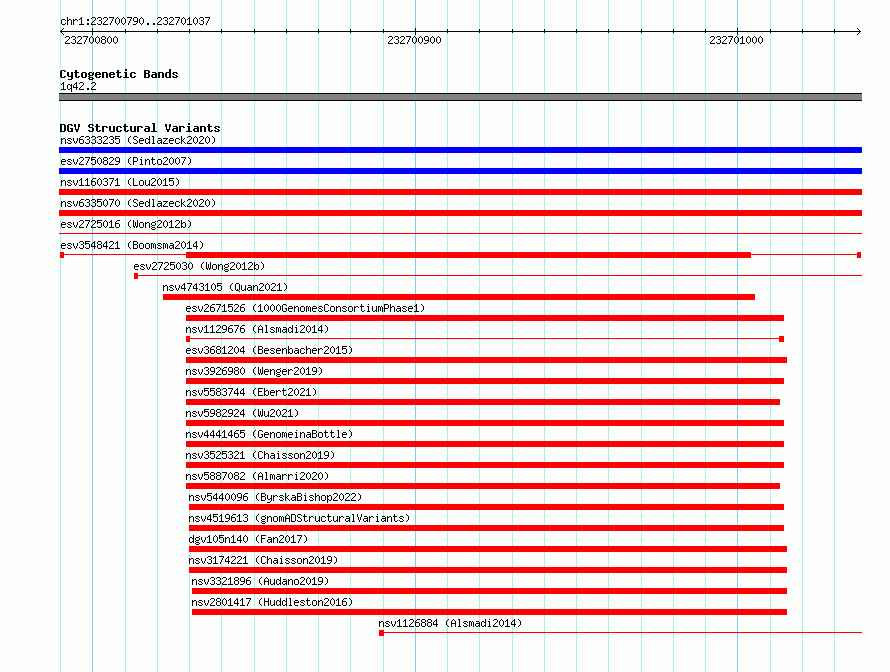Click nsv3321896 (Audano2019) variant label
Image resolution: width=890 pixels, height=672 pixels.
[260, 581]
